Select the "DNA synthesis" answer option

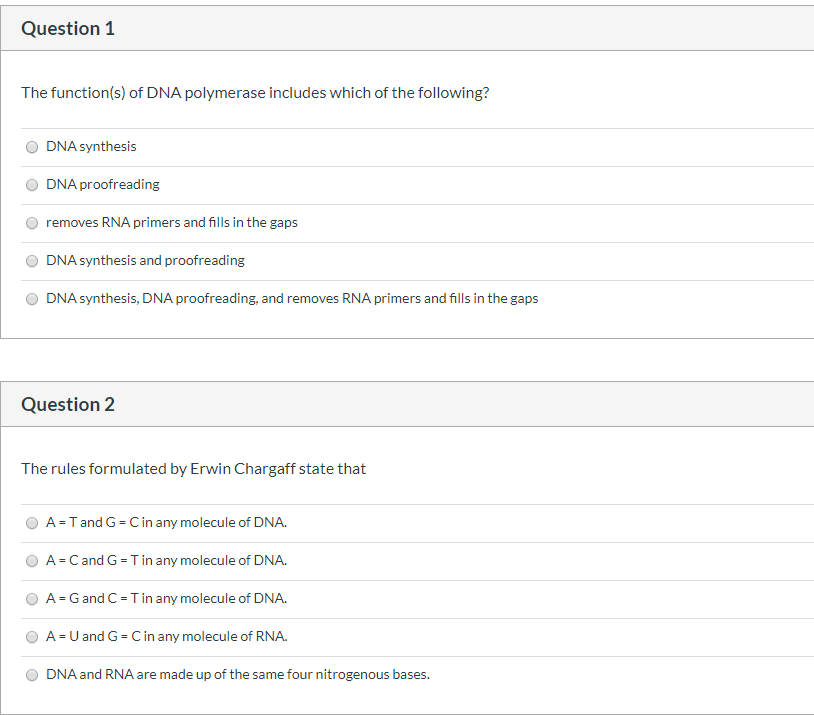coord(32,146)
